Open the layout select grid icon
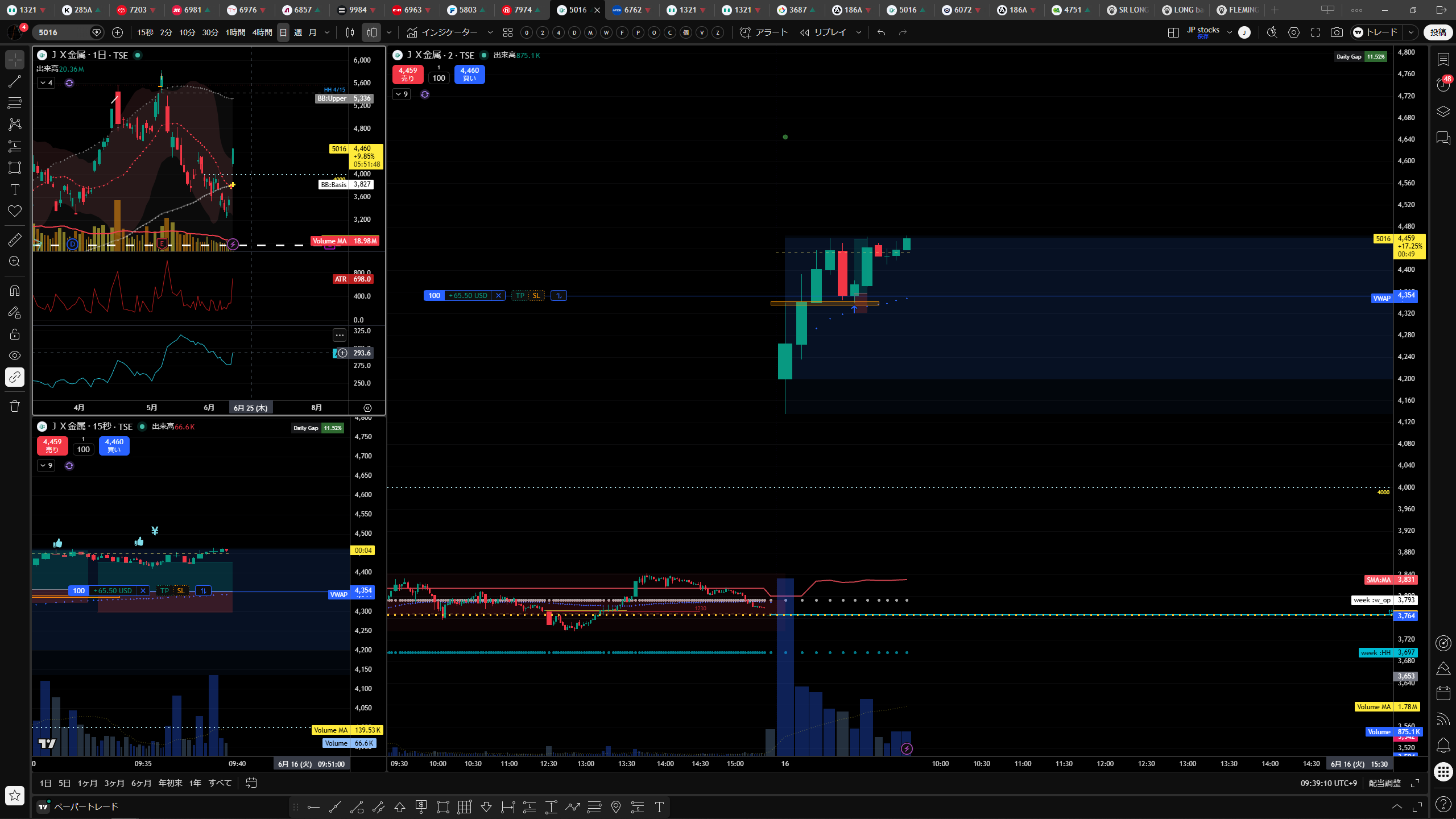The height and width of the screenshot is (819, 1456). (x=1173, y=32)
